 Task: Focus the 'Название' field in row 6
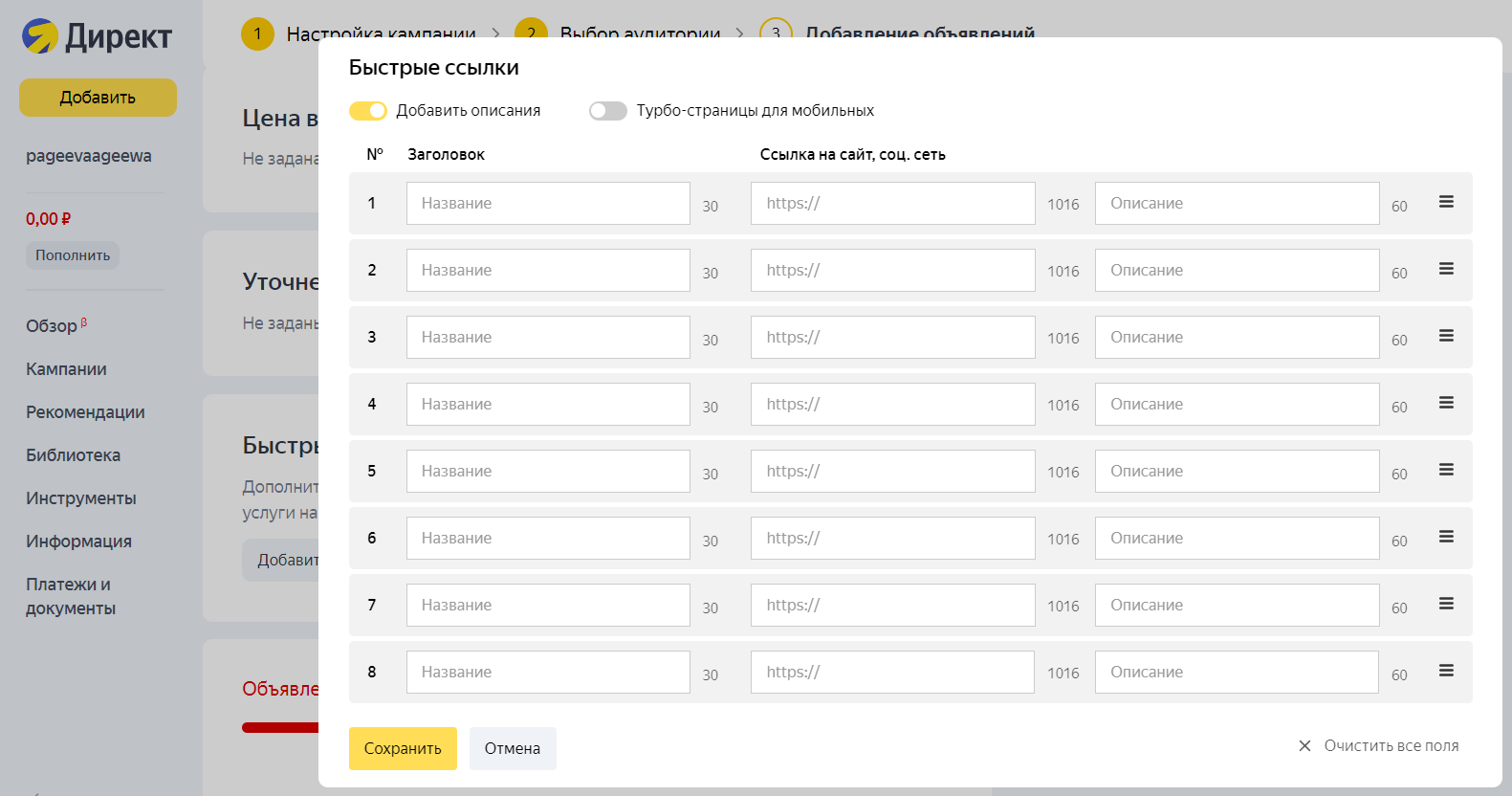[548, 538]
